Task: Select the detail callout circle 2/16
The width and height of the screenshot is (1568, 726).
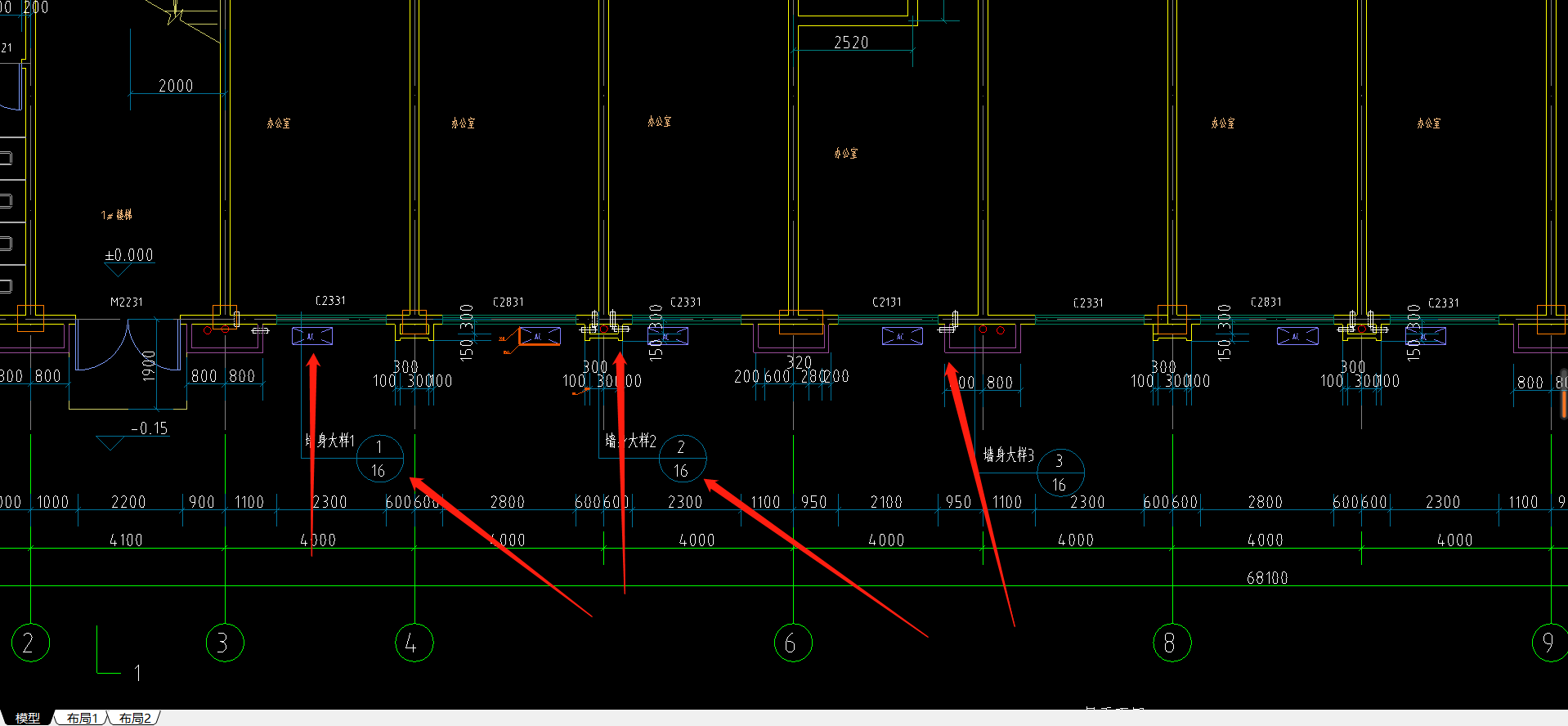Action: (x=682, y=459)
